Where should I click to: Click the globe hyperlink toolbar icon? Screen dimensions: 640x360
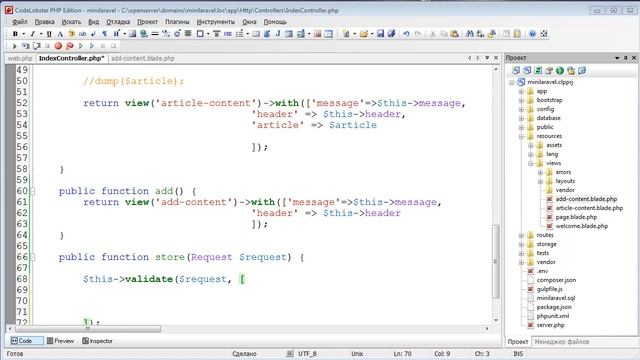[x=144, y=34]
